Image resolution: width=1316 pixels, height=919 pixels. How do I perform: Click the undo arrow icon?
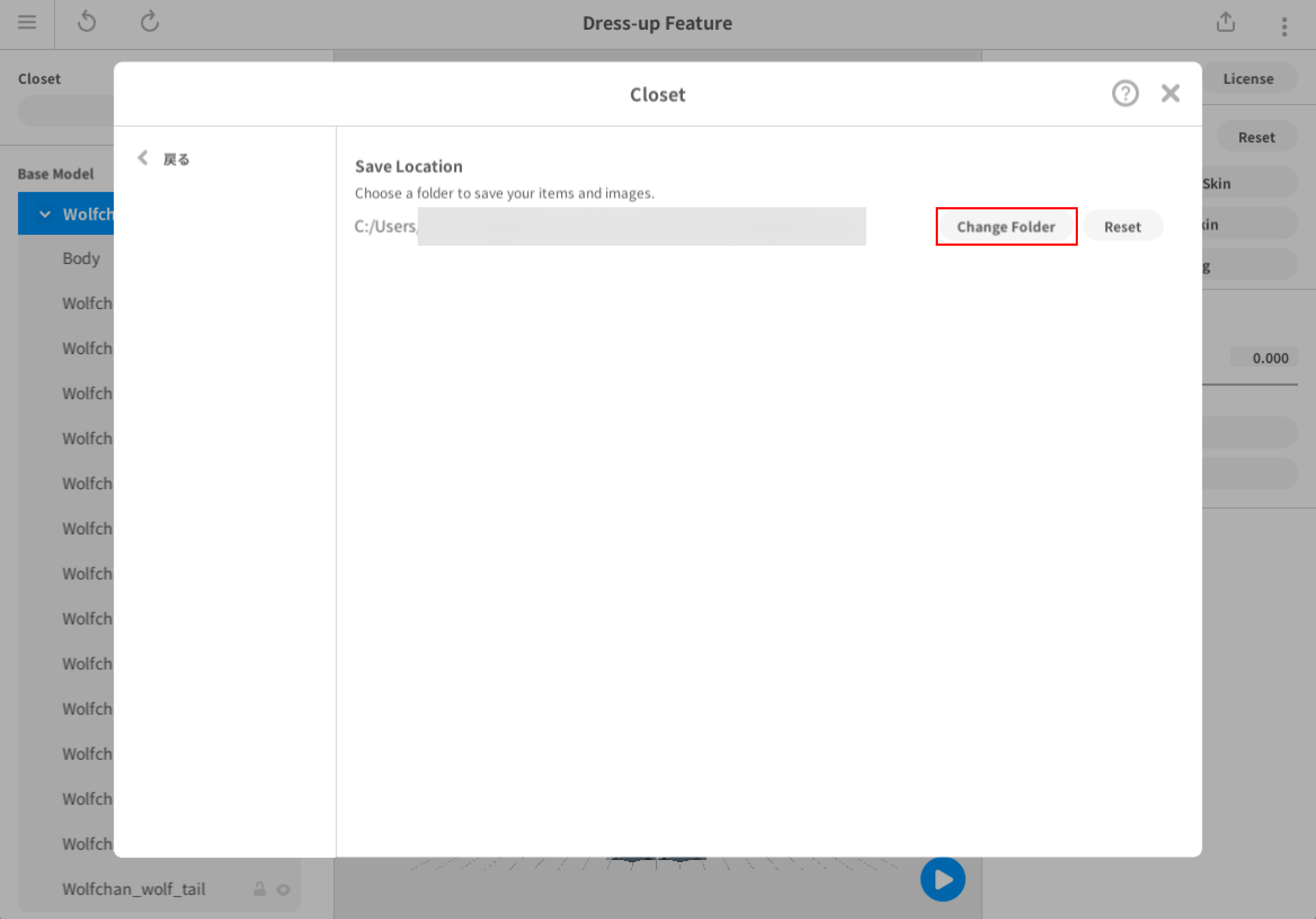tap(87, 23)
